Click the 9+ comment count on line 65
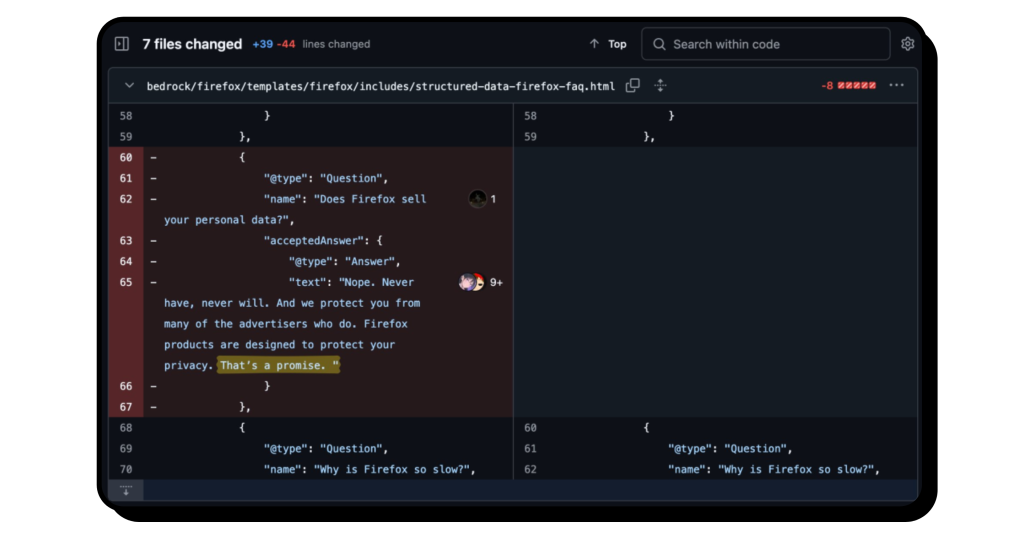The height and width of the screenshot is (543, 1024). tap(496, 283)
